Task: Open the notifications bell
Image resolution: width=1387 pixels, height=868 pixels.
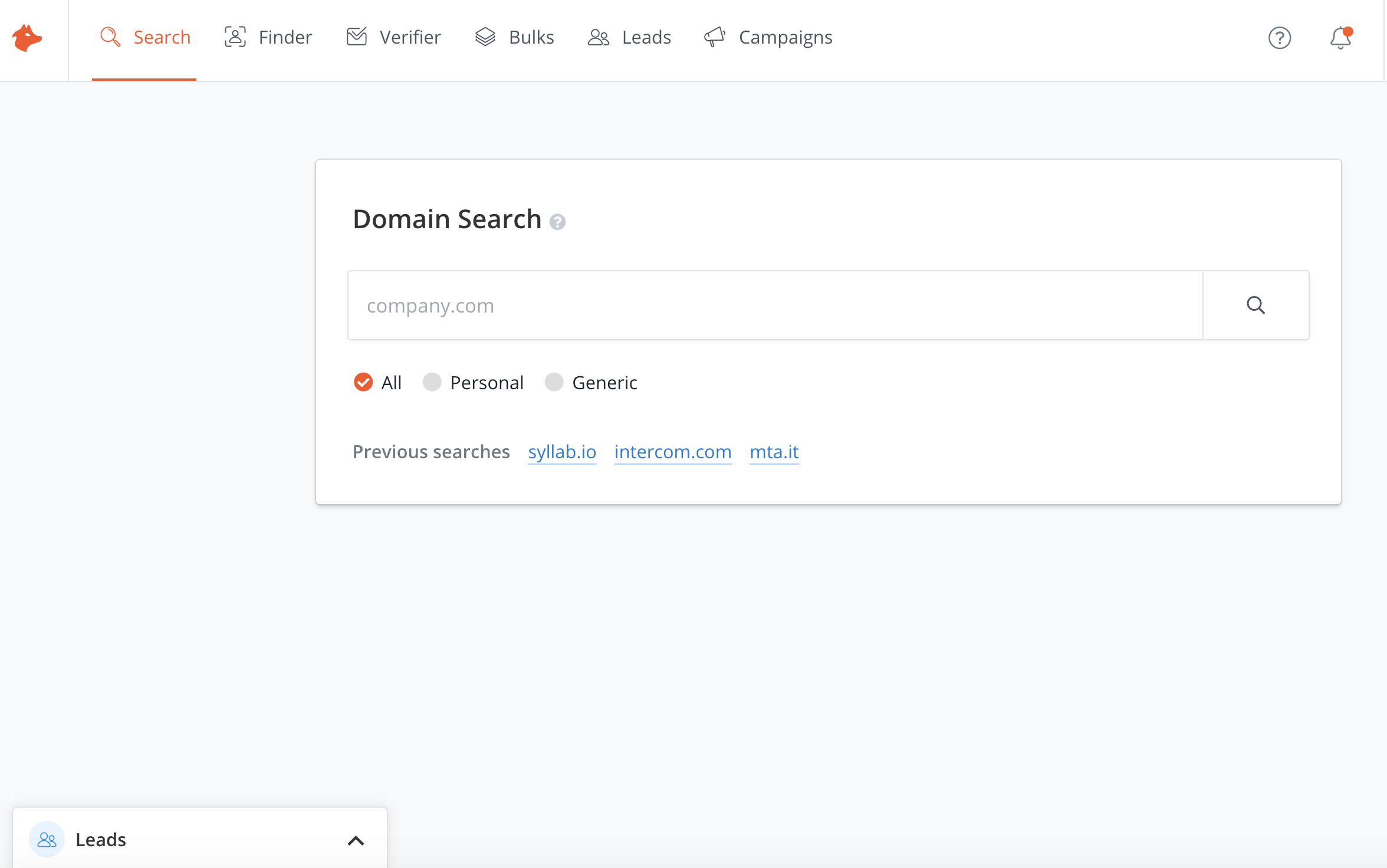Action: click(x=1340, y=38)
